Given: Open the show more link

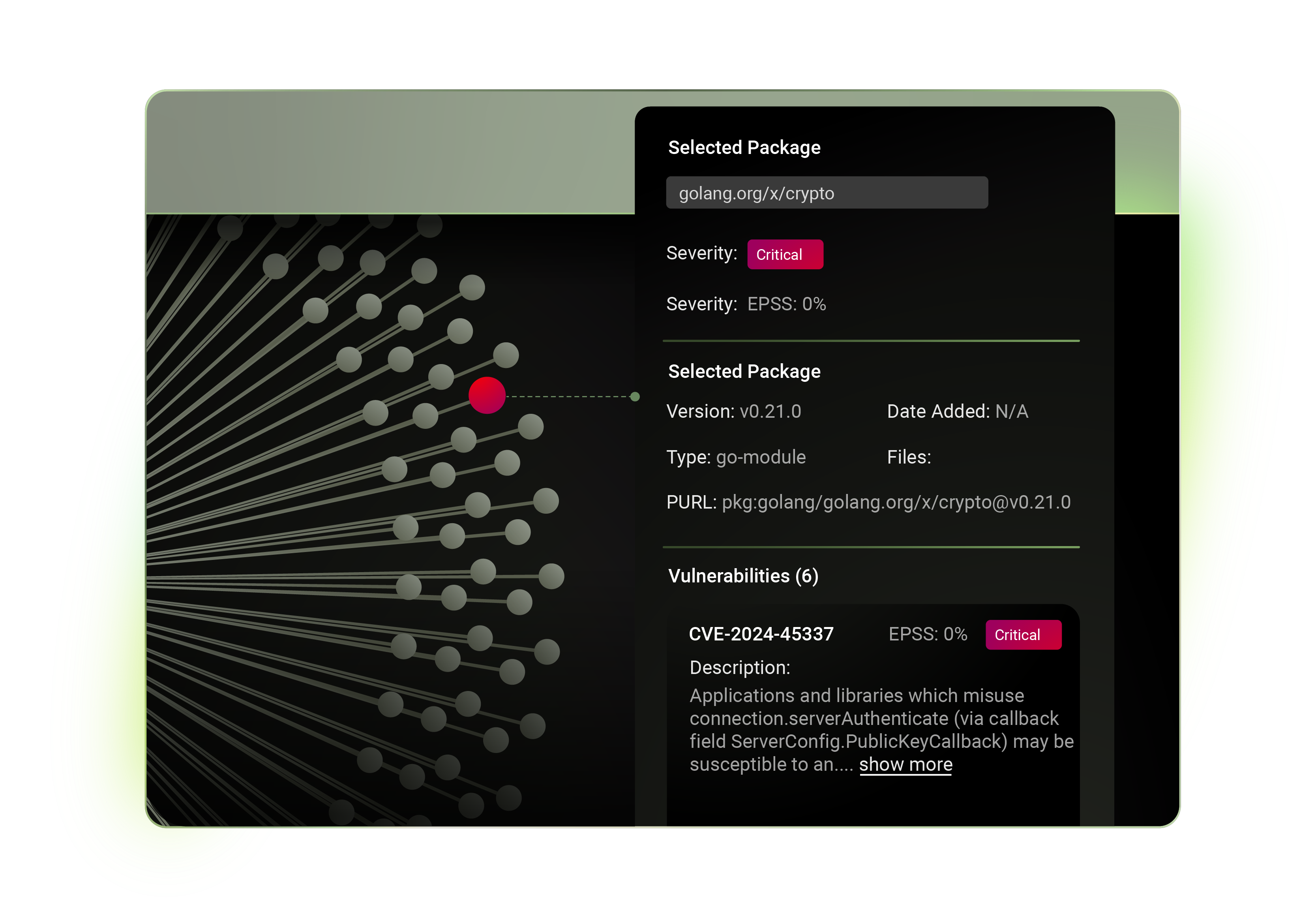Looking at the screenshot, I should click(x=905, y=764).
